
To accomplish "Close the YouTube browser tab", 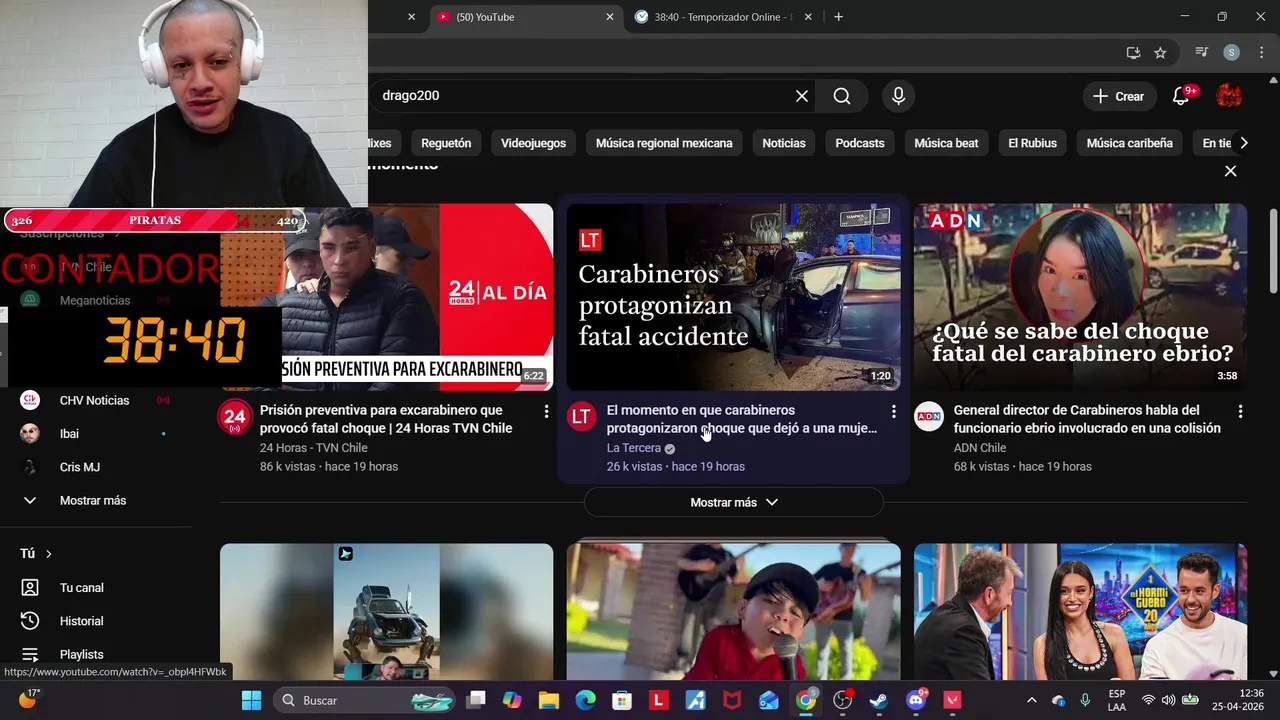I will (610, 17).
